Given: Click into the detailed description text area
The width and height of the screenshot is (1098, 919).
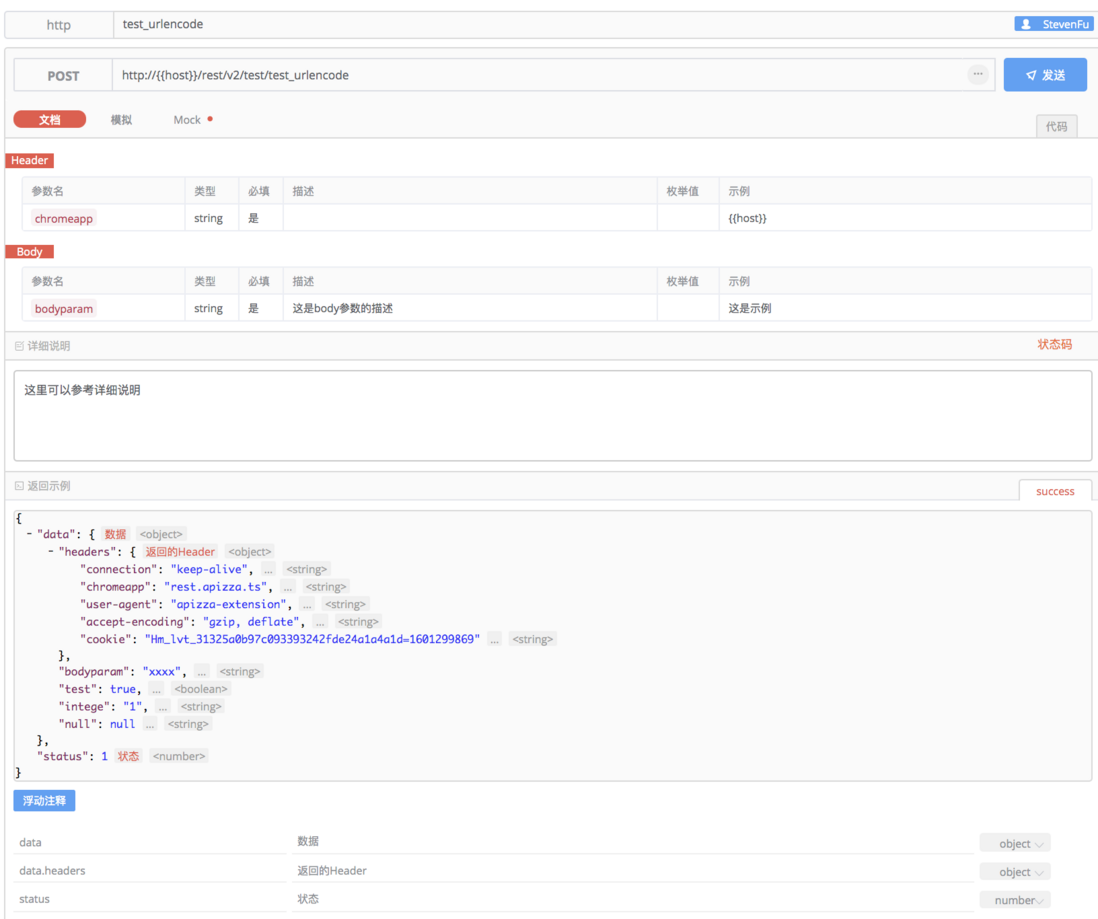Looking at the screenshot, I should [553, 416].
